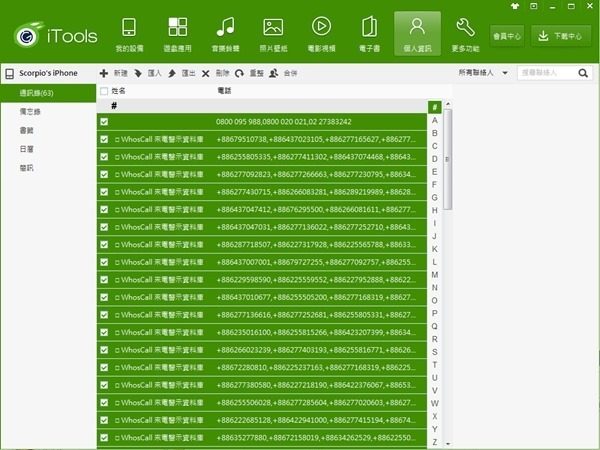Sort by the Name column header

click(118, 91)
